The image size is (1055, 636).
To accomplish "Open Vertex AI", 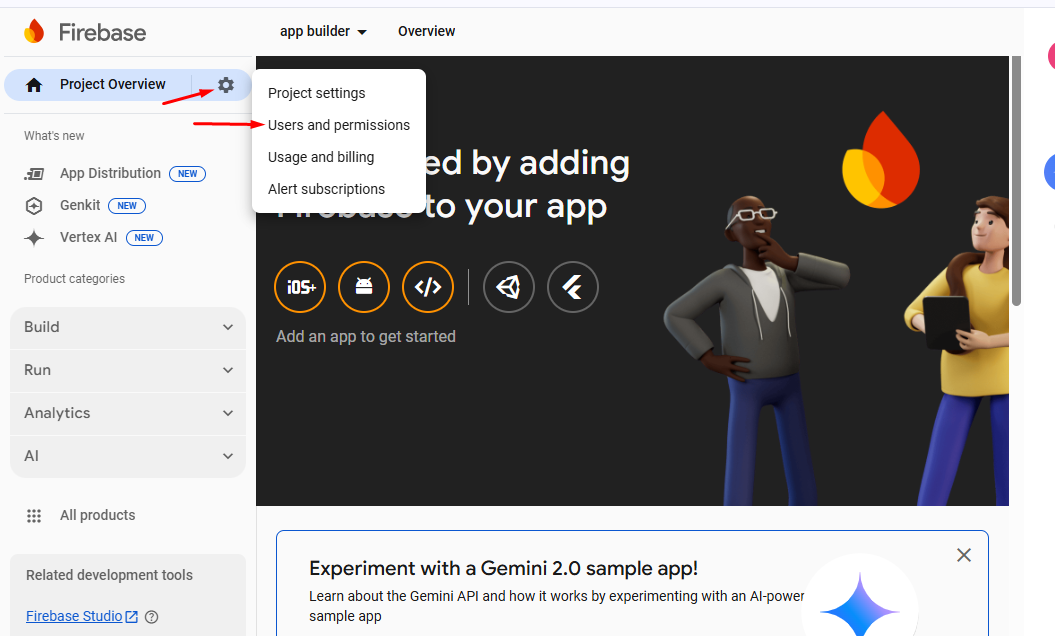I will pyautogui.click(x=88, y=238).
